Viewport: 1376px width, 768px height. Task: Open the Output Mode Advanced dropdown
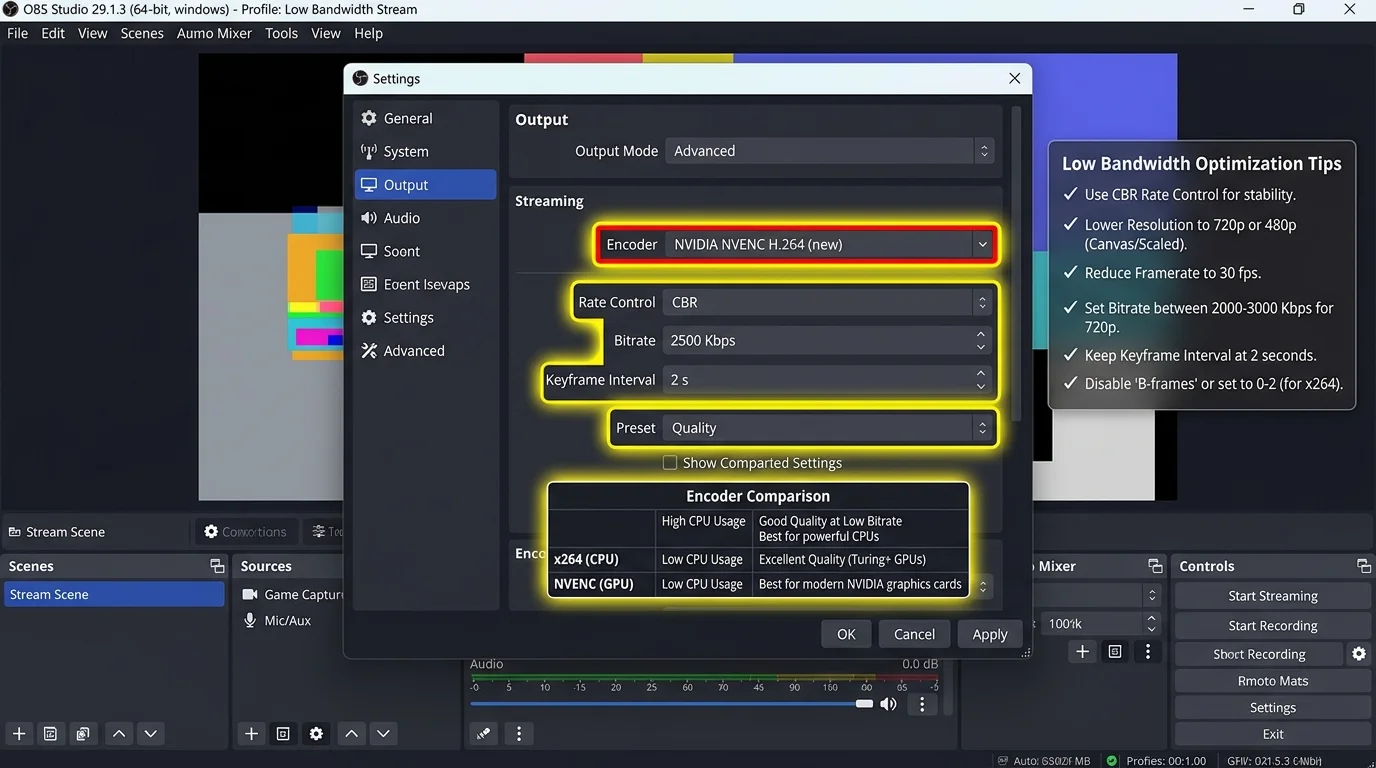coord(829,151)
